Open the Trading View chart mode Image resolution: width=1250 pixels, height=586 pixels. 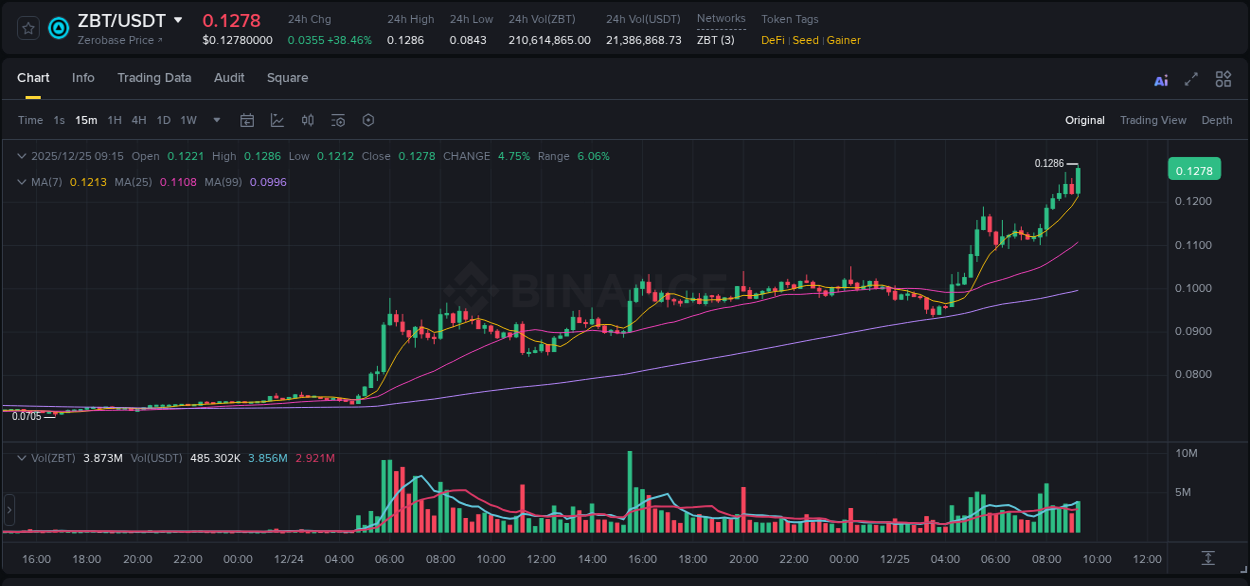click(x=1153, y=120)
